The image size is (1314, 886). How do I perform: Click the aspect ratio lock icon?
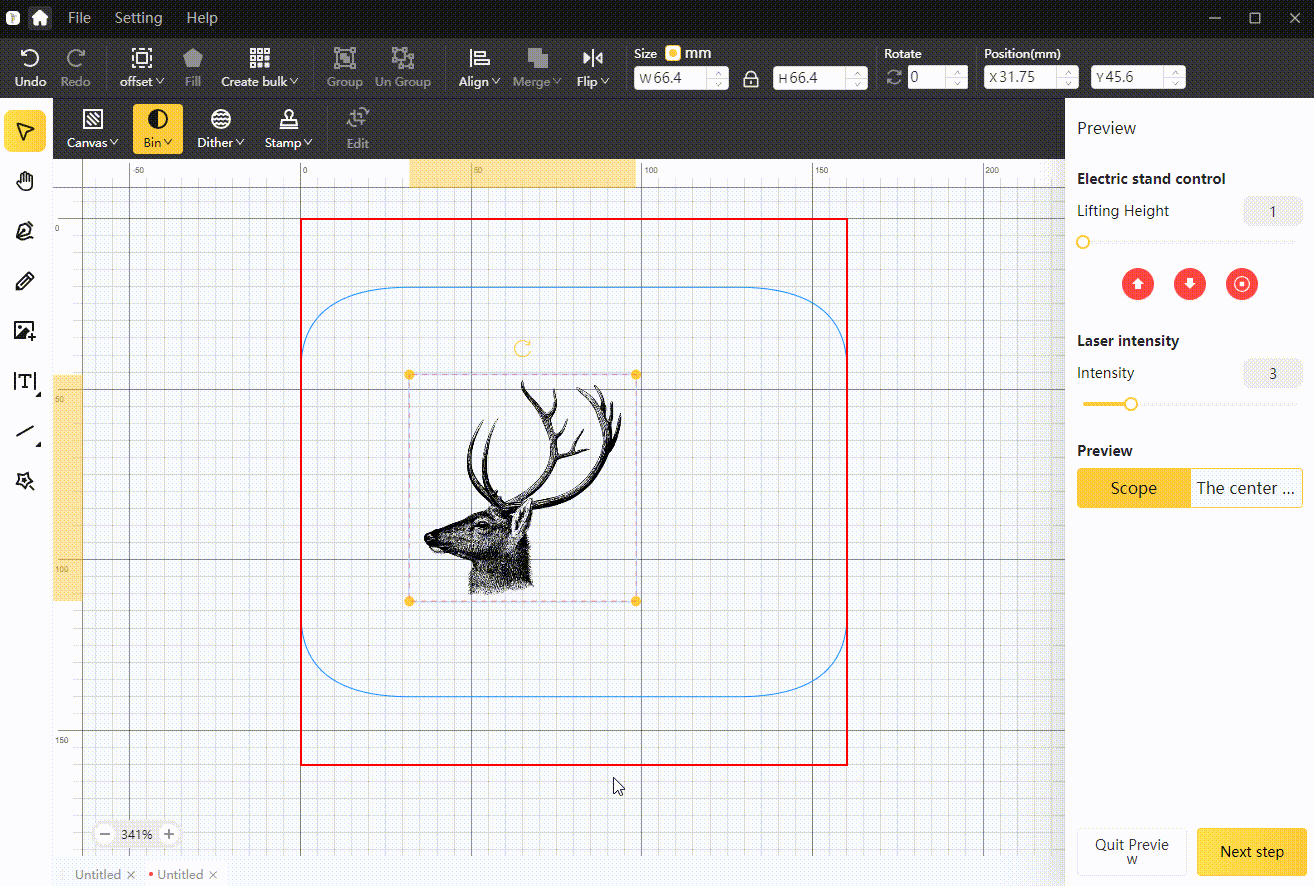(x=750, y=78)
